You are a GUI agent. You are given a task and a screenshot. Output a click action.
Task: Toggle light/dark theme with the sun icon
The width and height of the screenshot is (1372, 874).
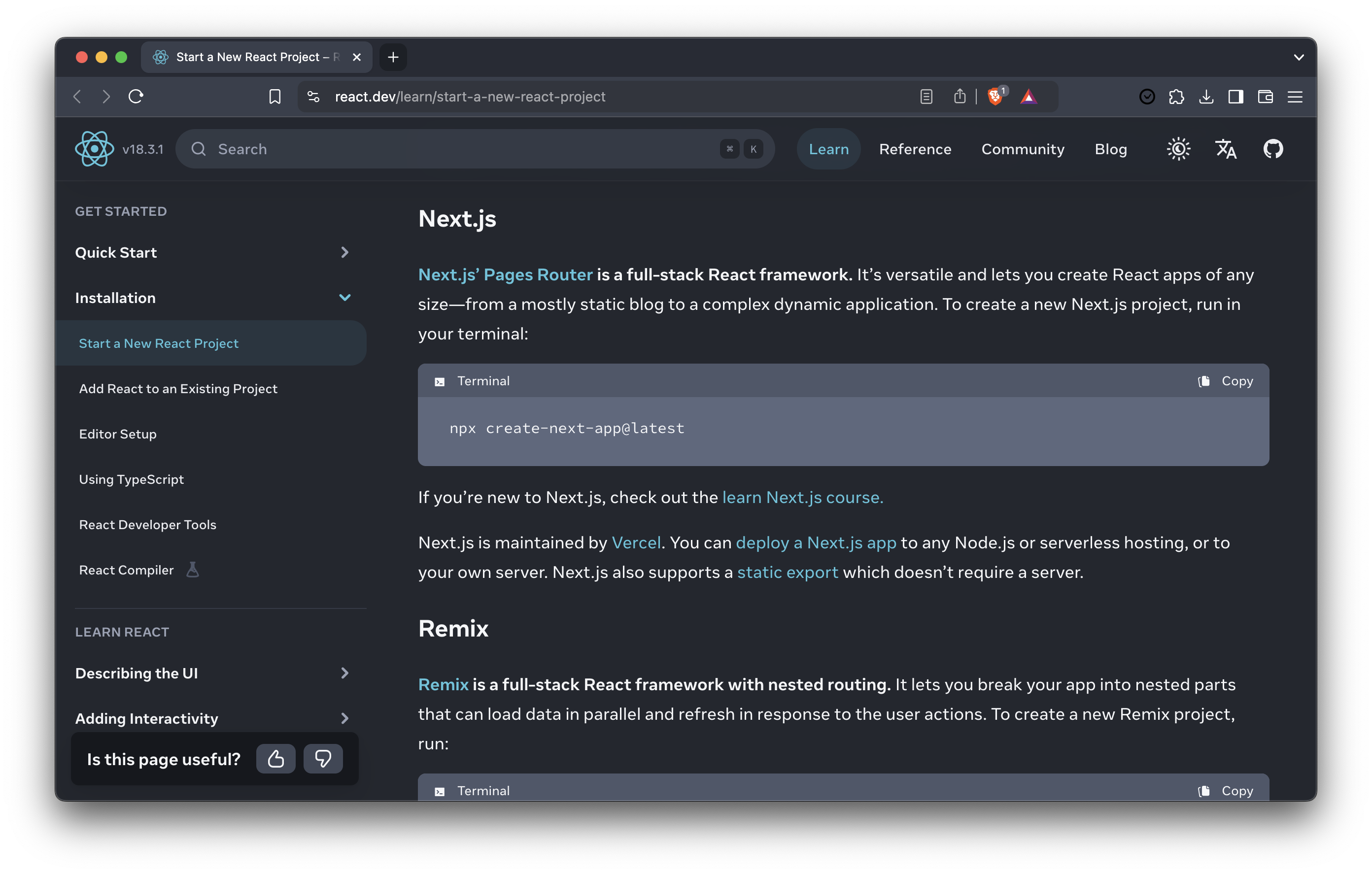pos(1178,149)
